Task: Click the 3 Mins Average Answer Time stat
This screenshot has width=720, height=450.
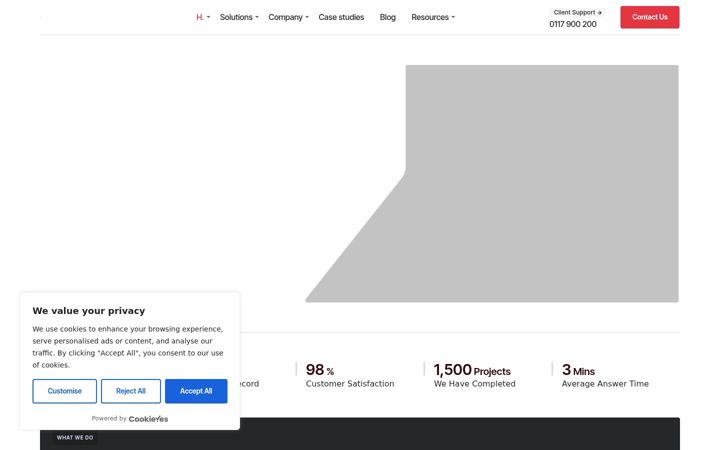Action: point(605,375)
